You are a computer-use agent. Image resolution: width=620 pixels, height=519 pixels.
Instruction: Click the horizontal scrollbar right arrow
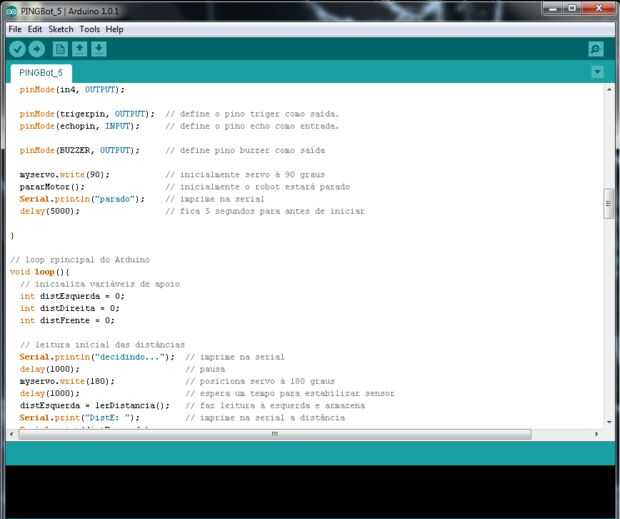coord(596,434)
